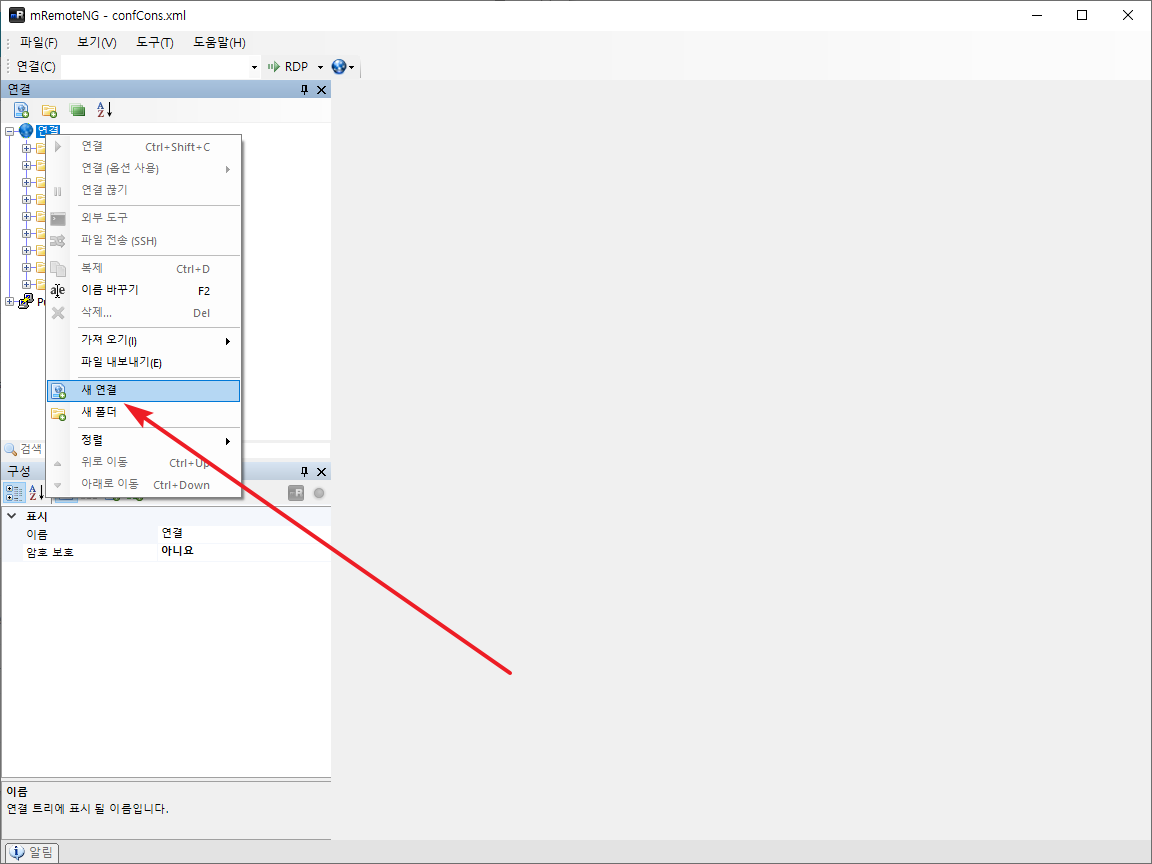Click 삭제... in the context menu
Screen dimensions: 1152x864
[143, 312]
